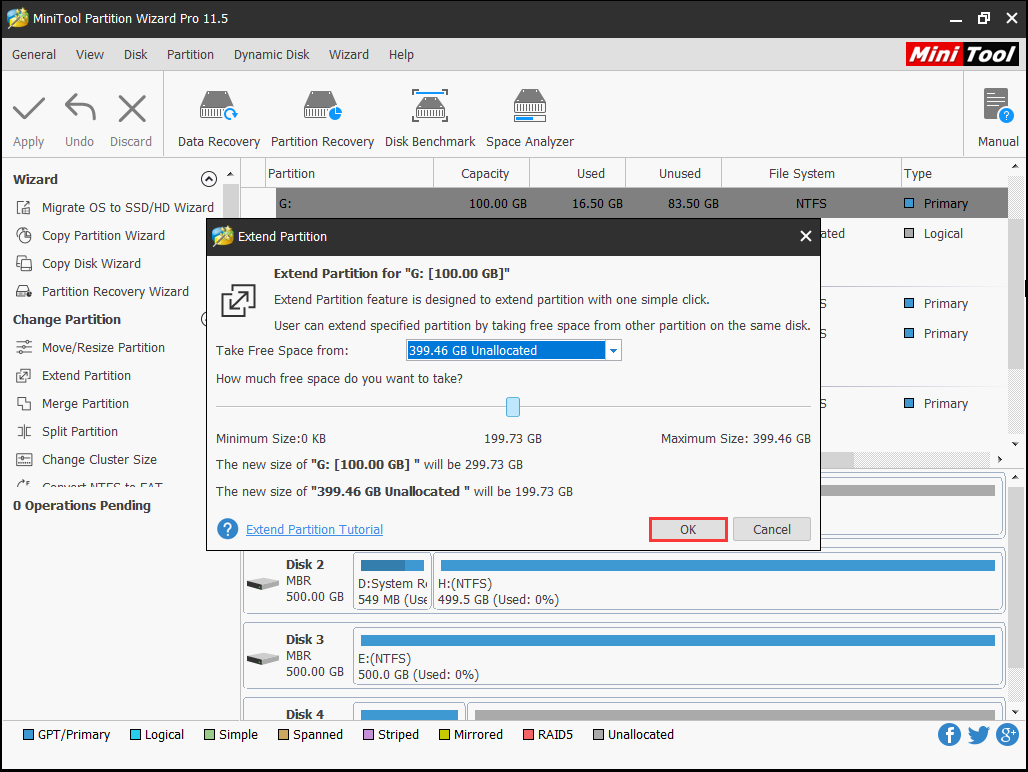Image resolution: width=1028 pixels, height=772 pixels.
Task: Click the Partition column header
Action: tap(349, 174)
